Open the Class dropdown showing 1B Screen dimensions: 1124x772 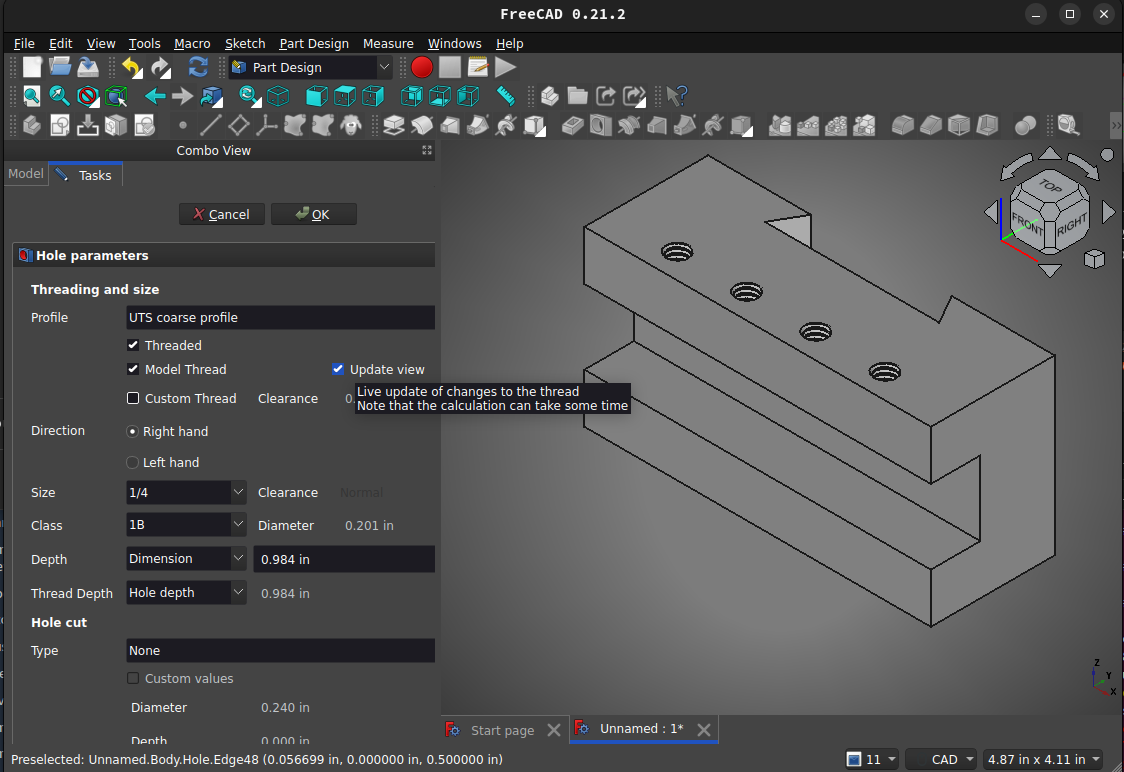pyautogui.click(x=186, y=525)
